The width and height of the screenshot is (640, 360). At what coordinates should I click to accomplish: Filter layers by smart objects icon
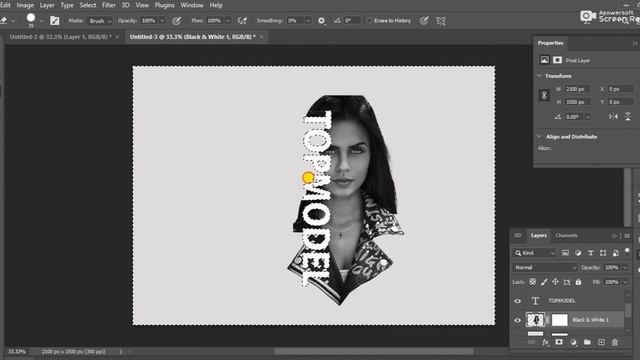(616, 253)
